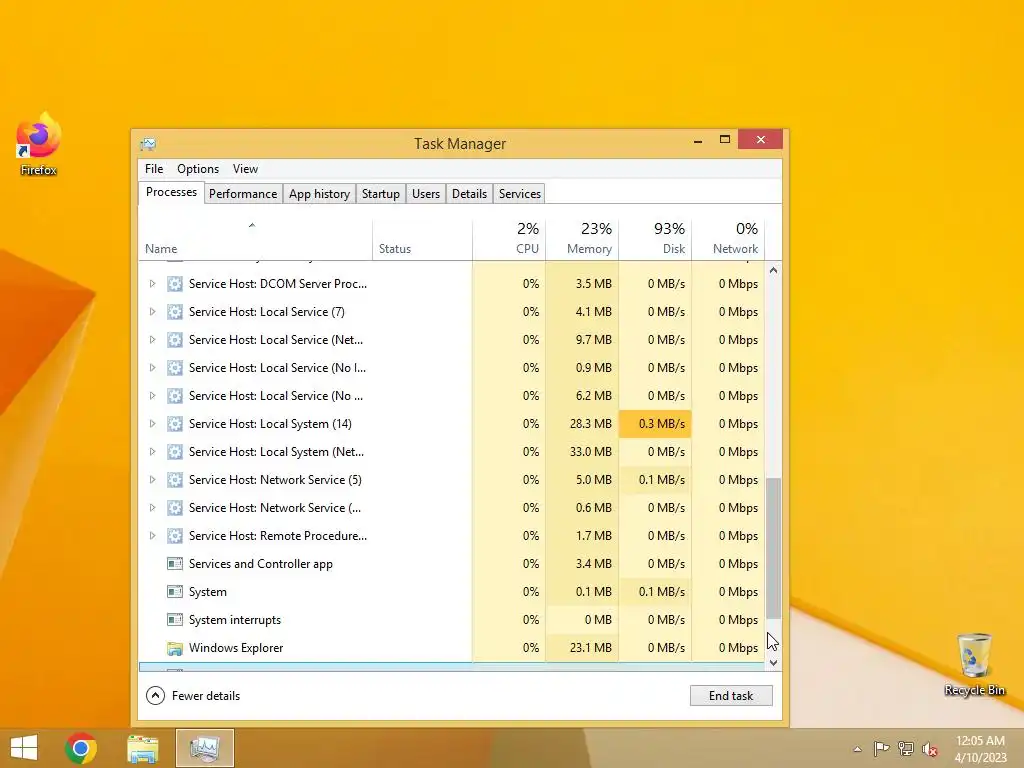Image resolution: width=1024 pixels, height=768 pixels.
Task: Click the muted volume tray icon
Action: coord(930,749)
